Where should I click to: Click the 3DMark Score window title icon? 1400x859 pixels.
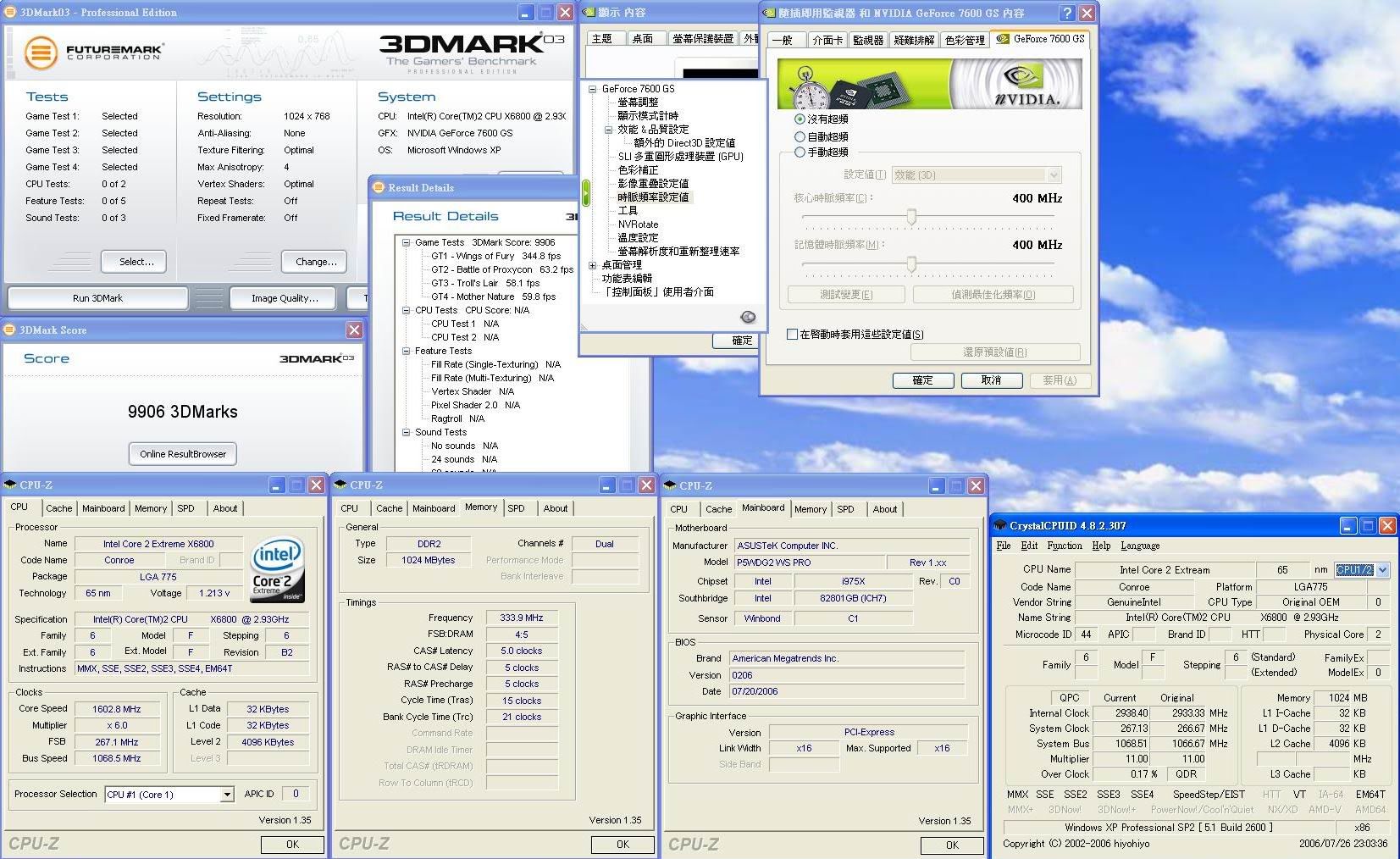click(x=10, y=330)
